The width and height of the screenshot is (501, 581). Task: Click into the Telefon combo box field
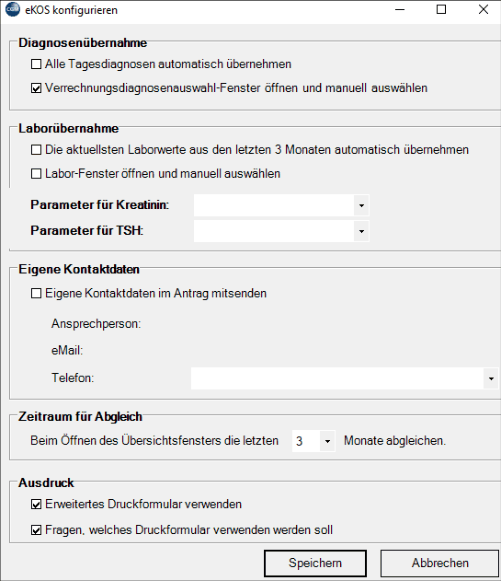tap(337, 378)
